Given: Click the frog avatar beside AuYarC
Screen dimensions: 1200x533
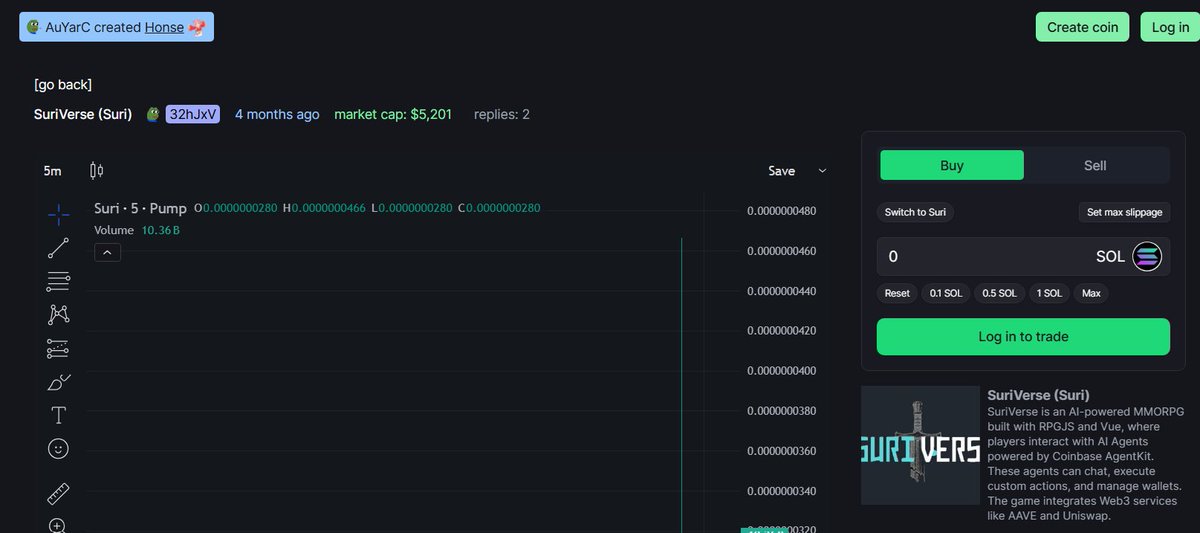Looking at the screenshot, I should (33, 27).
